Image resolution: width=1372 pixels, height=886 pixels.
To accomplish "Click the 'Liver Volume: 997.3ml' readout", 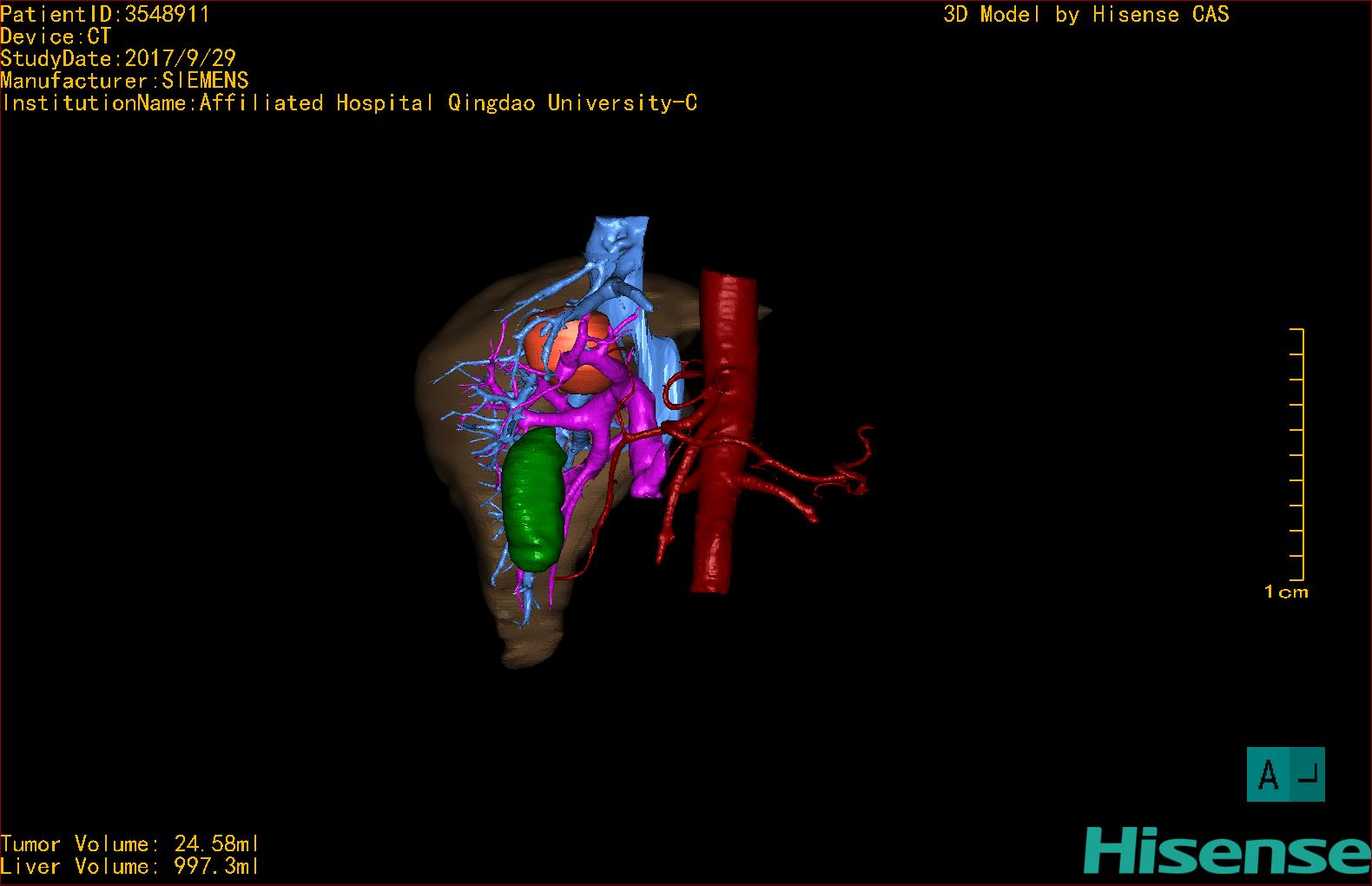I will tap(129, 867).
